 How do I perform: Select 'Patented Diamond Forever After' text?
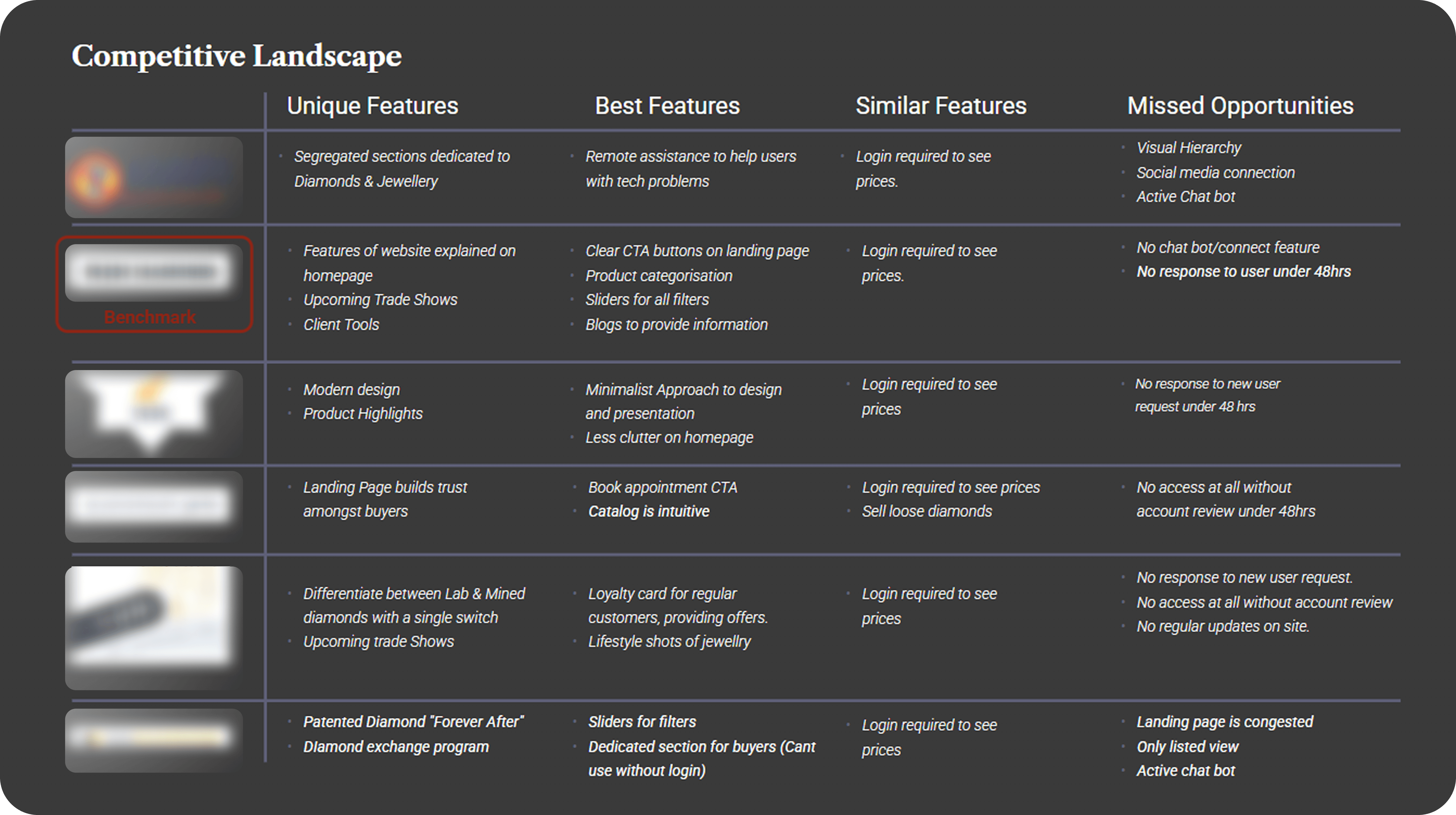point(414,722)
